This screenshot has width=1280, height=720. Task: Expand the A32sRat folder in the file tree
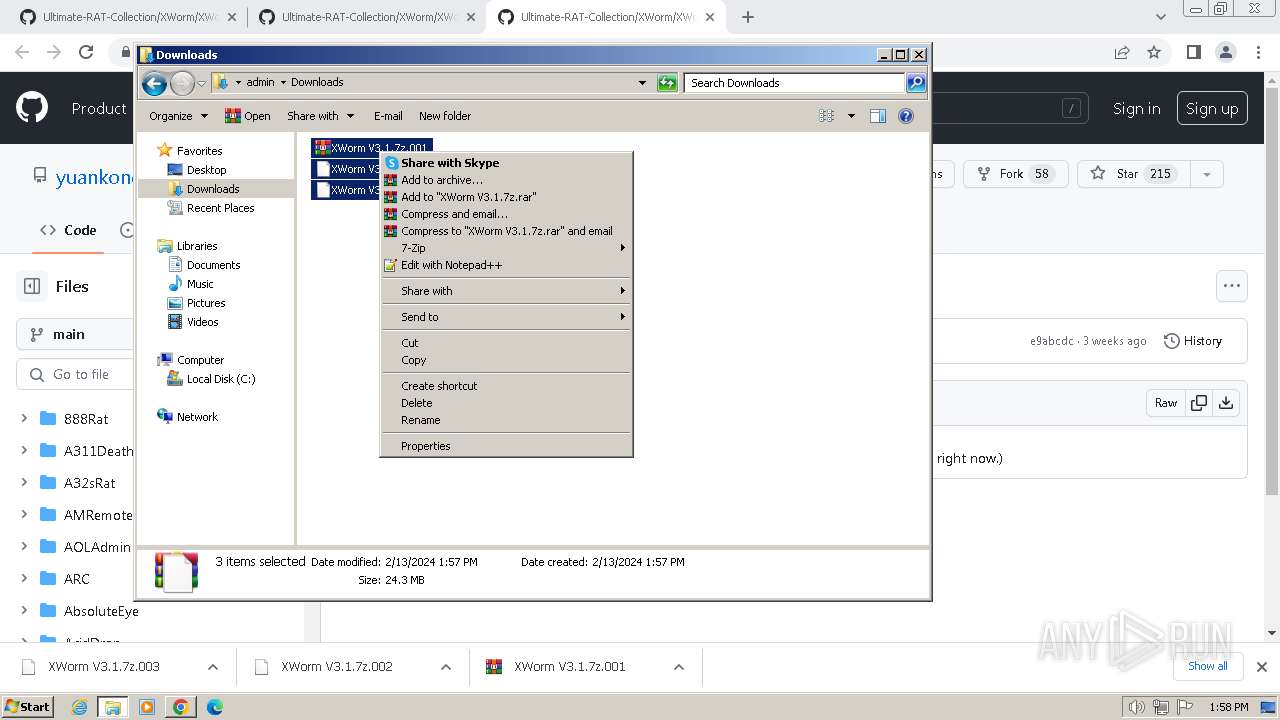(24, 483)
